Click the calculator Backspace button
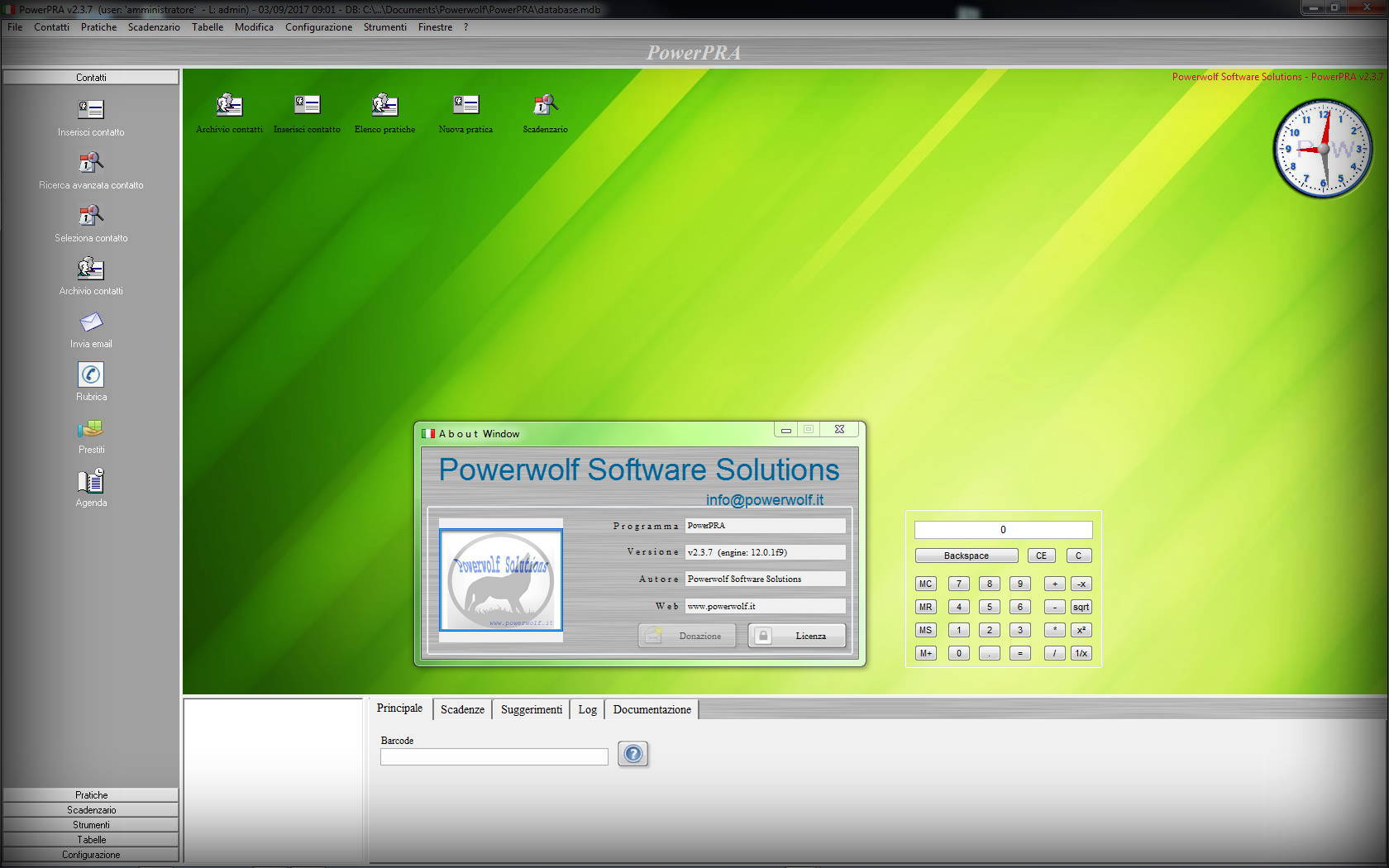This screenshot has height=868, width=1389. click(966, 556)
